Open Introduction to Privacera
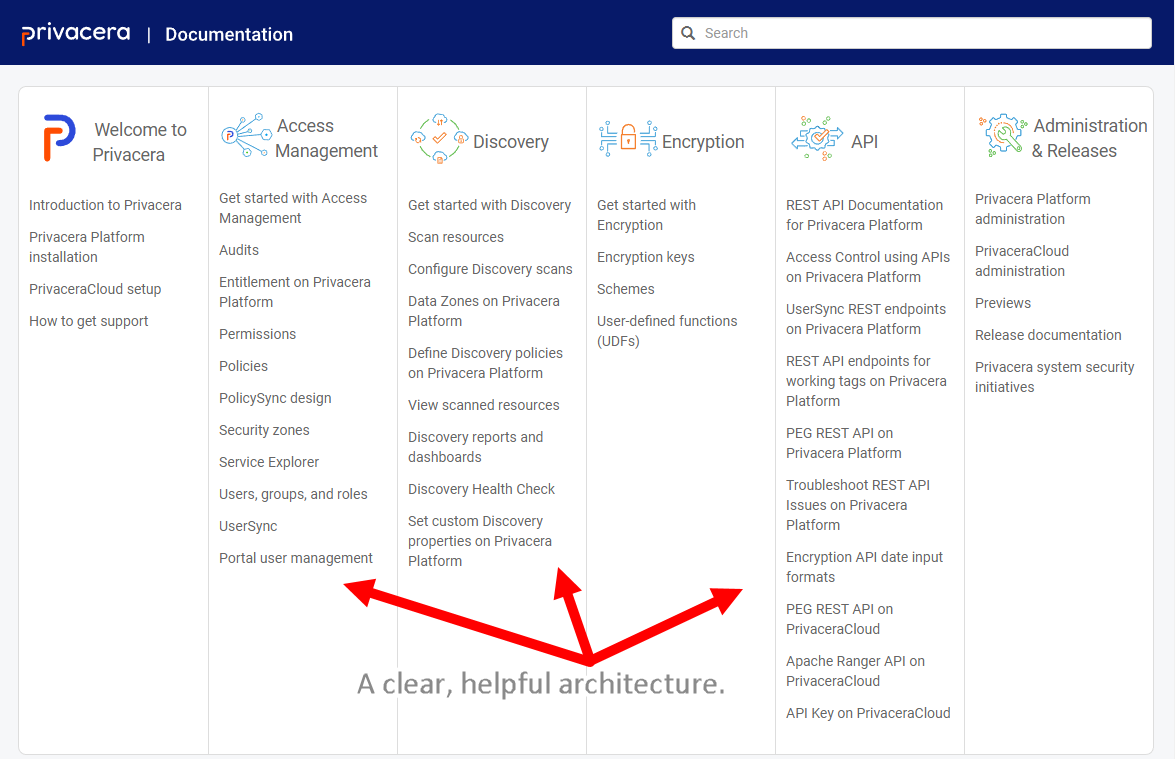1175x759 pixels. (x=105, y=205)
